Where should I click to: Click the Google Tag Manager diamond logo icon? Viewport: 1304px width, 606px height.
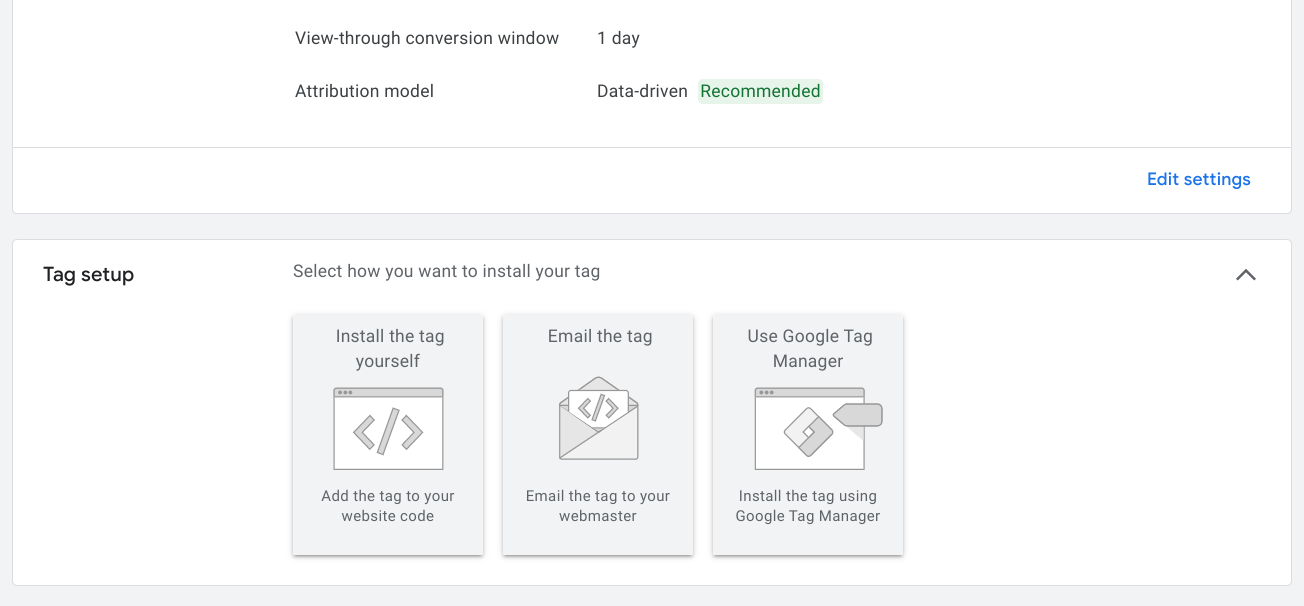click(x=808, y=433)
